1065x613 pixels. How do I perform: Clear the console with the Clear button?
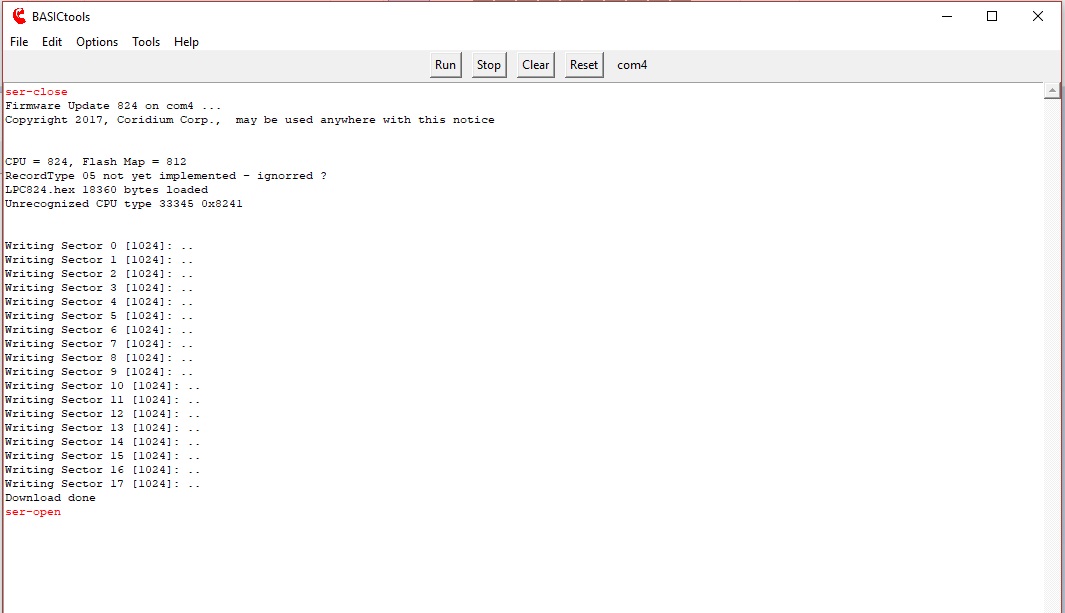535,65
